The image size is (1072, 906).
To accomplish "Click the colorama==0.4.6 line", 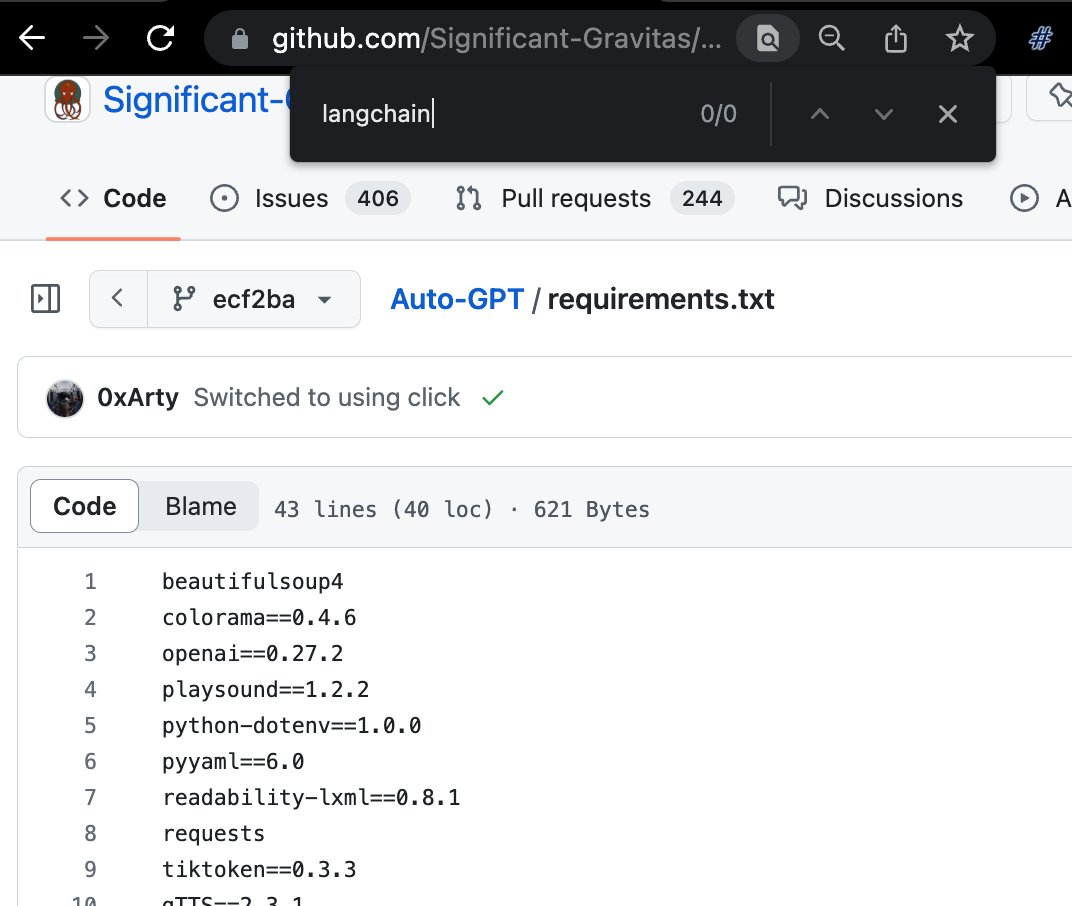I will pyautogui.click(x=259, y=617).
